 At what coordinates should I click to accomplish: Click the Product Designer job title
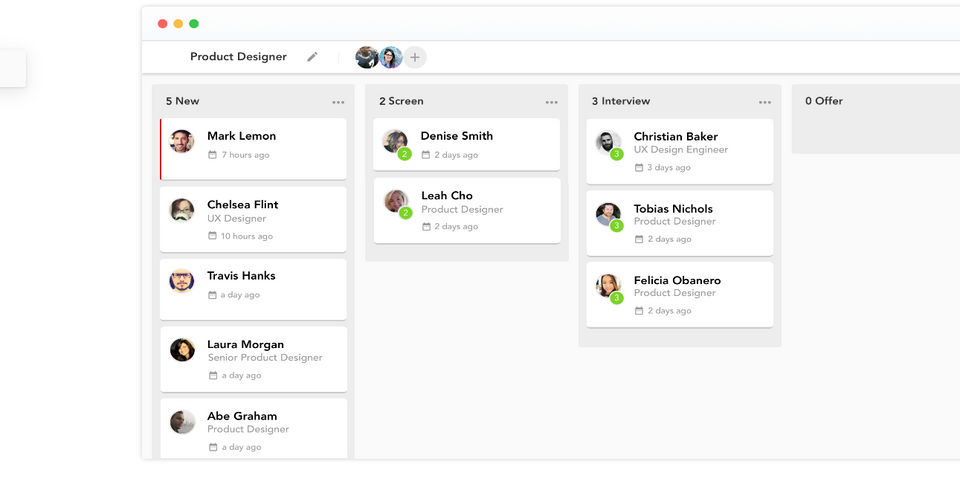[238, 57]
